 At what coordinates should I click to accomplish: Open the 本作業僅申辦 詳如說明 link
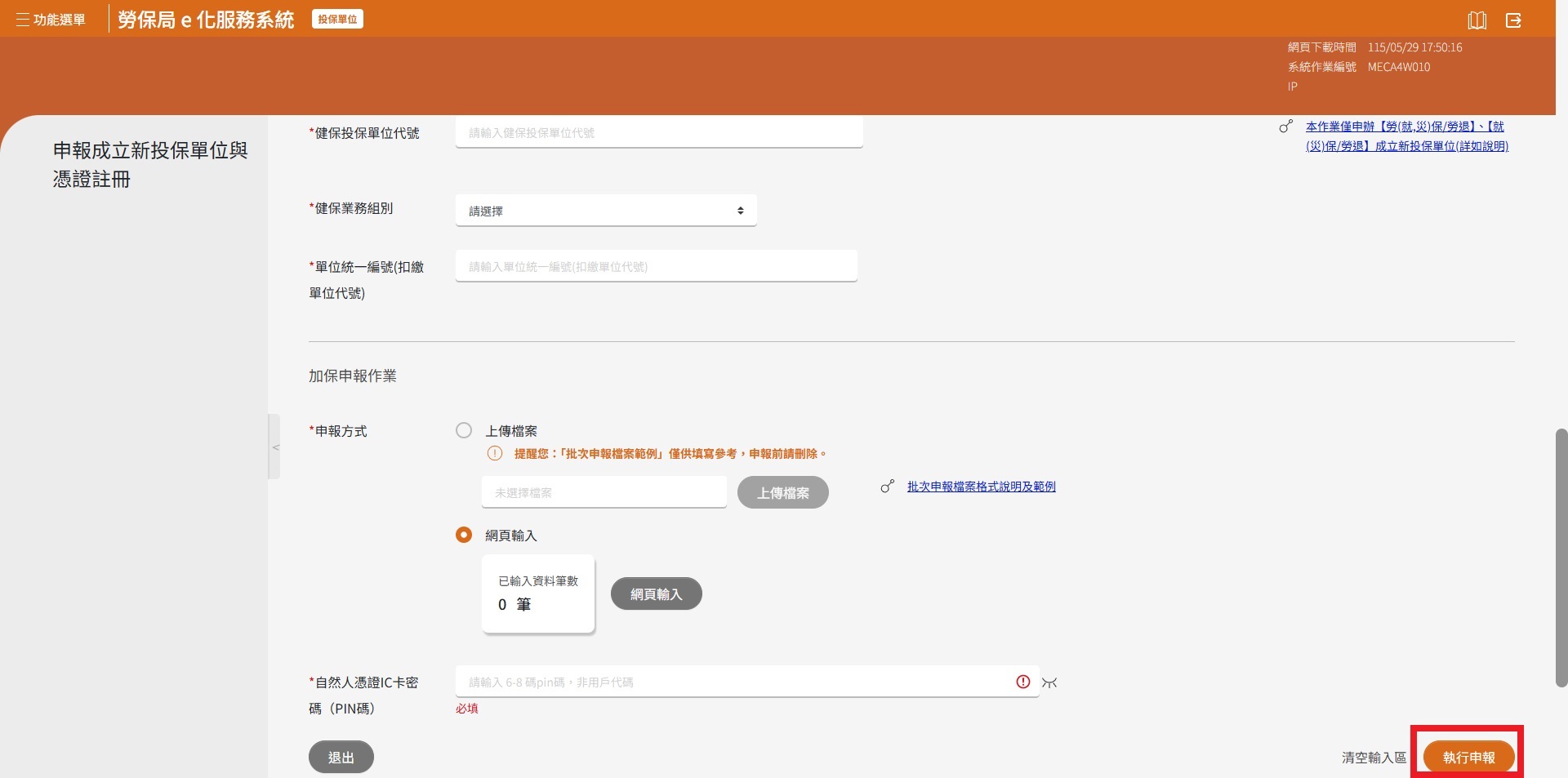[x=1406, y=136]
